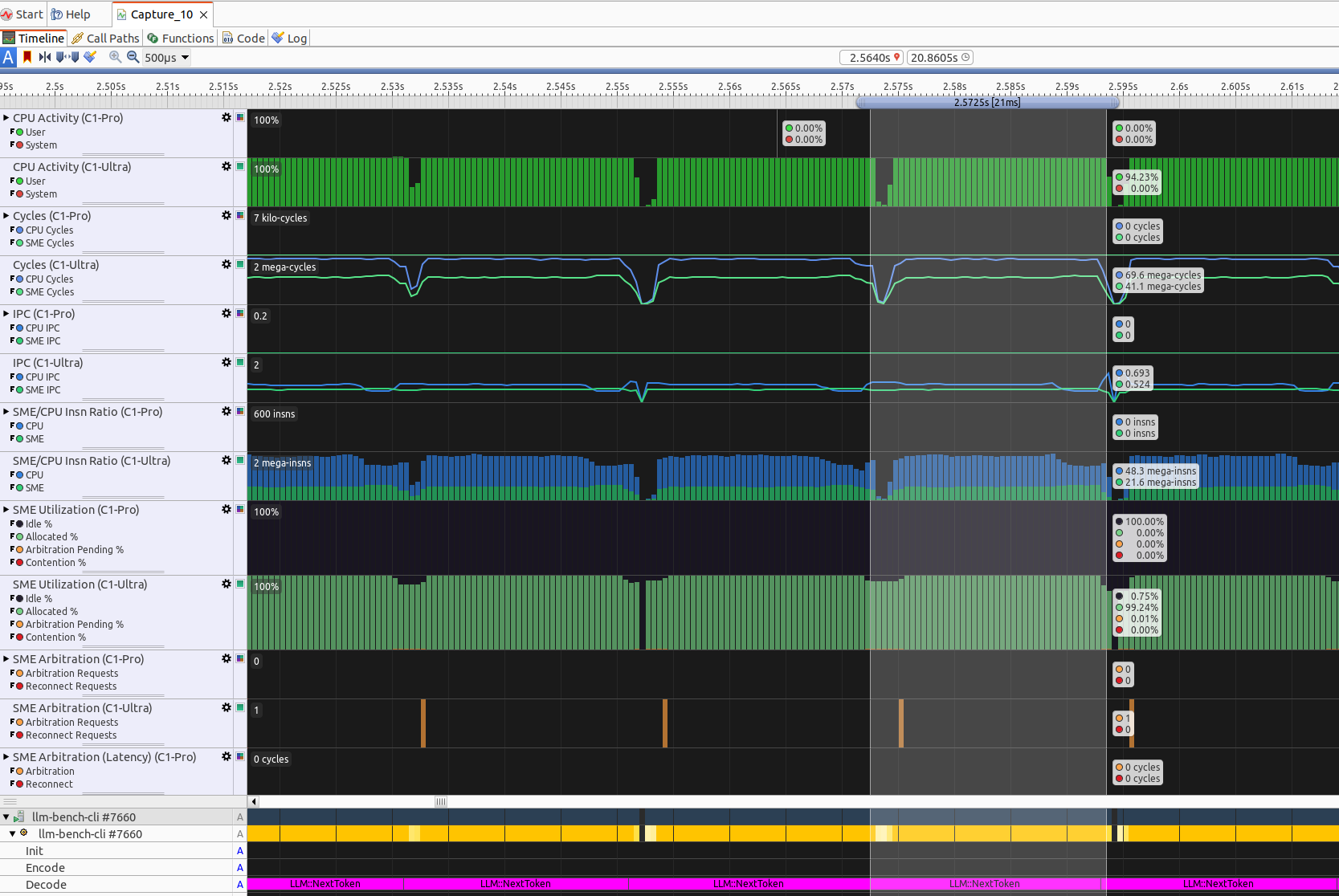Viewport: 1339px width, 896px height.
Task: Click the horizontal scrollbar handle below charts
Action: (x=441, y=801)
